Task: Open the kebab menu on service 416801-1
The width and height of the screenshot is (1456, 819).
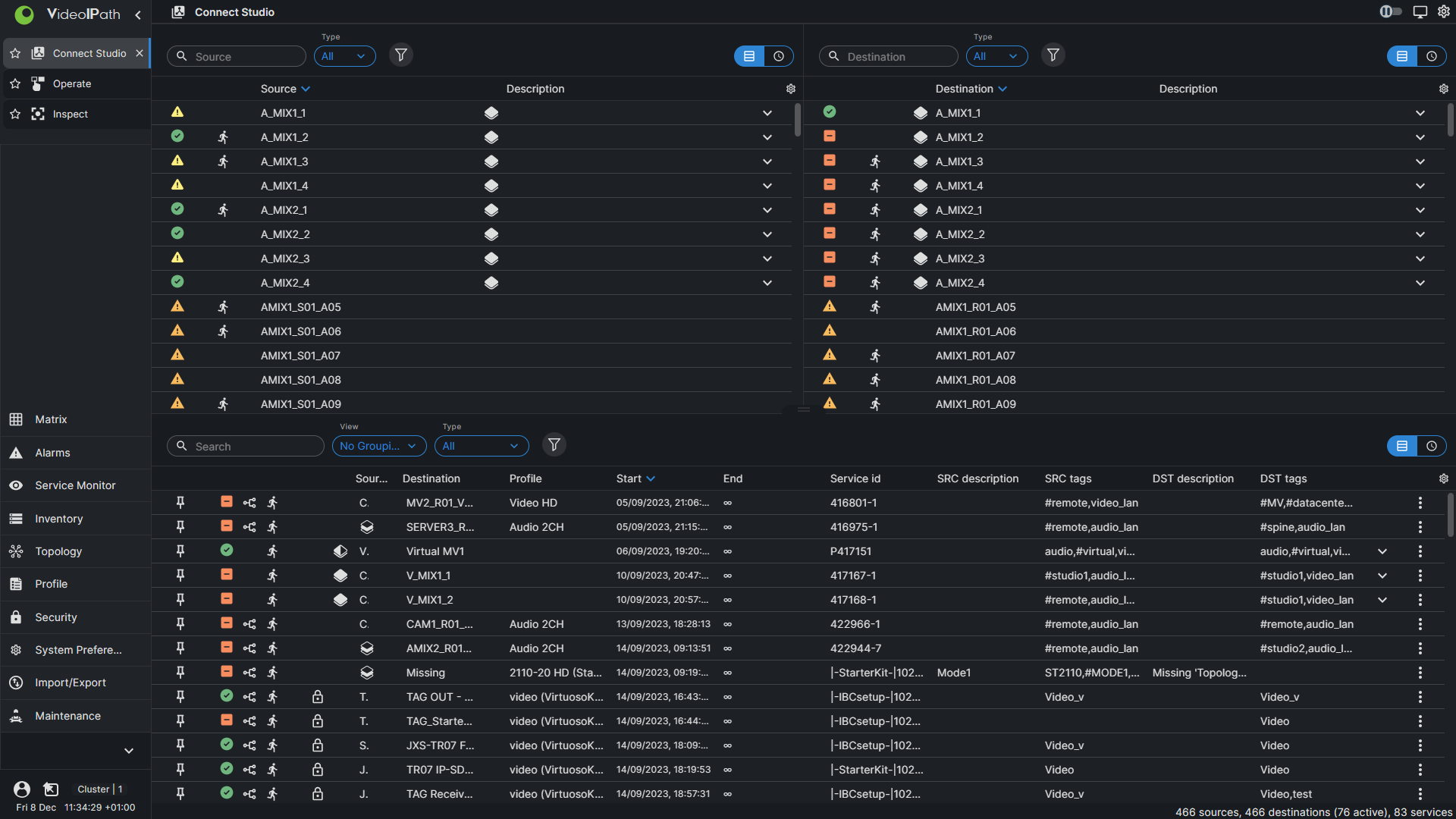Action: click(x=1421, y=503)
